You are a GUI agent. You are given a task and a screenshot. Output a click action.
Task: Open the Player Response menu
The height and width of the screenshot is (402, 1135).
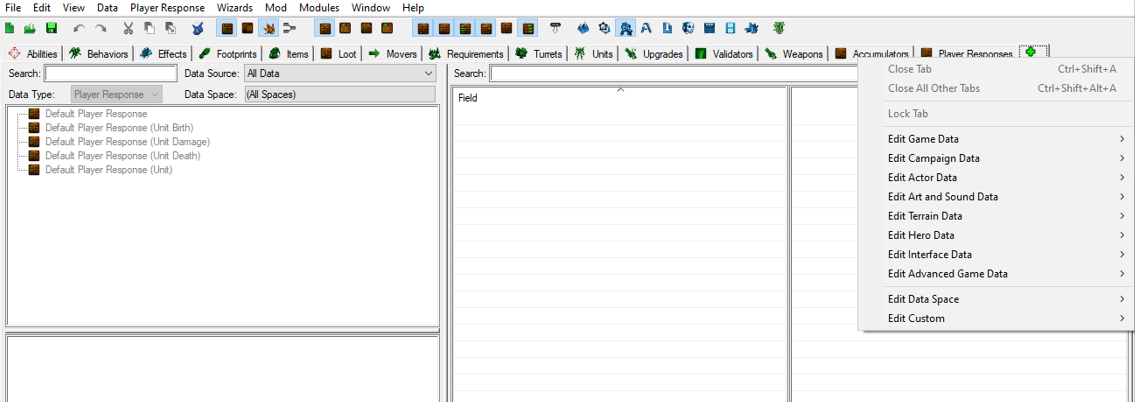[x=168, y=8]
